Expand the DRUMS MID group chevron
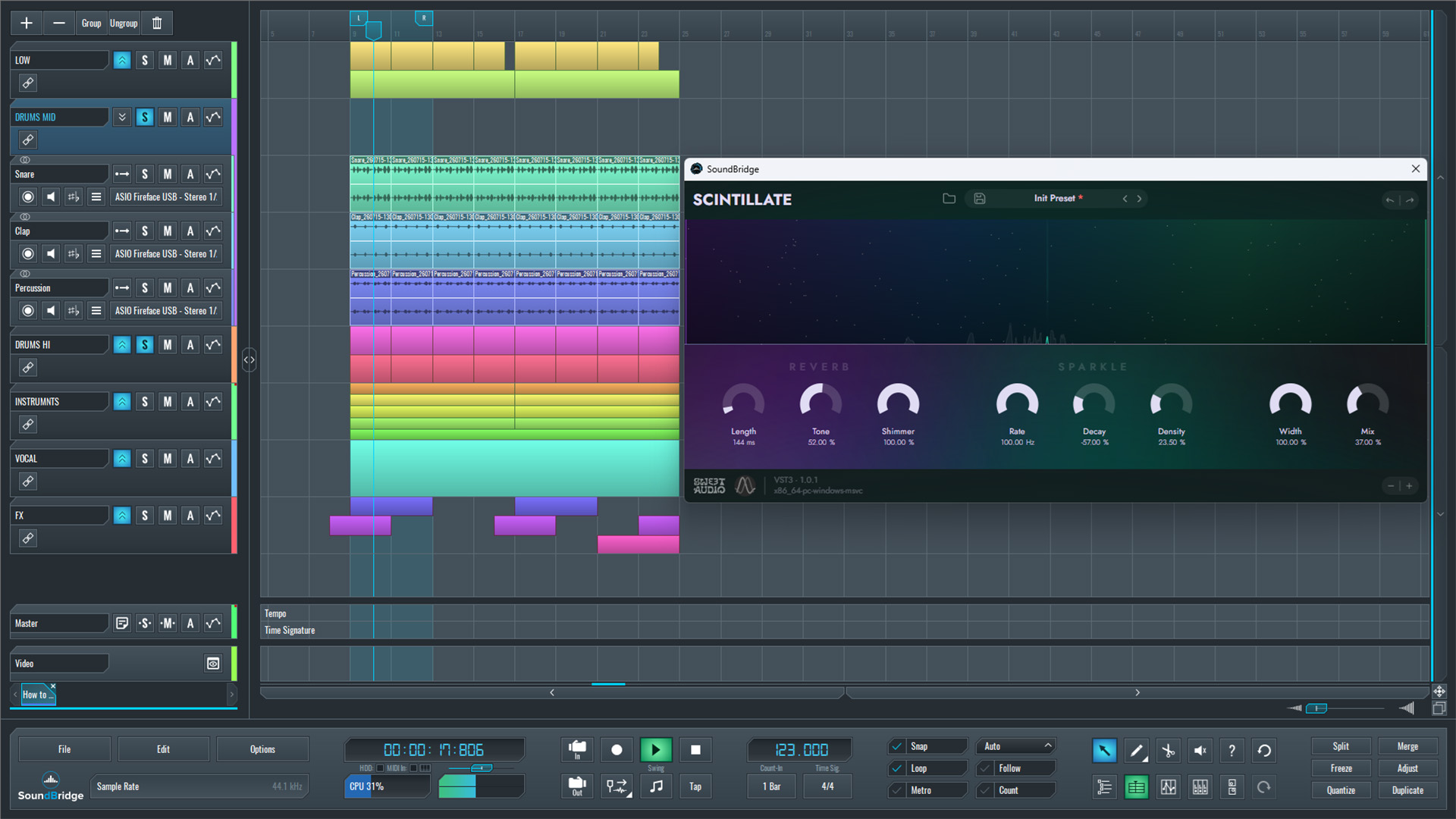Viewport: 1456px width, 819px height. coord(121,117)
